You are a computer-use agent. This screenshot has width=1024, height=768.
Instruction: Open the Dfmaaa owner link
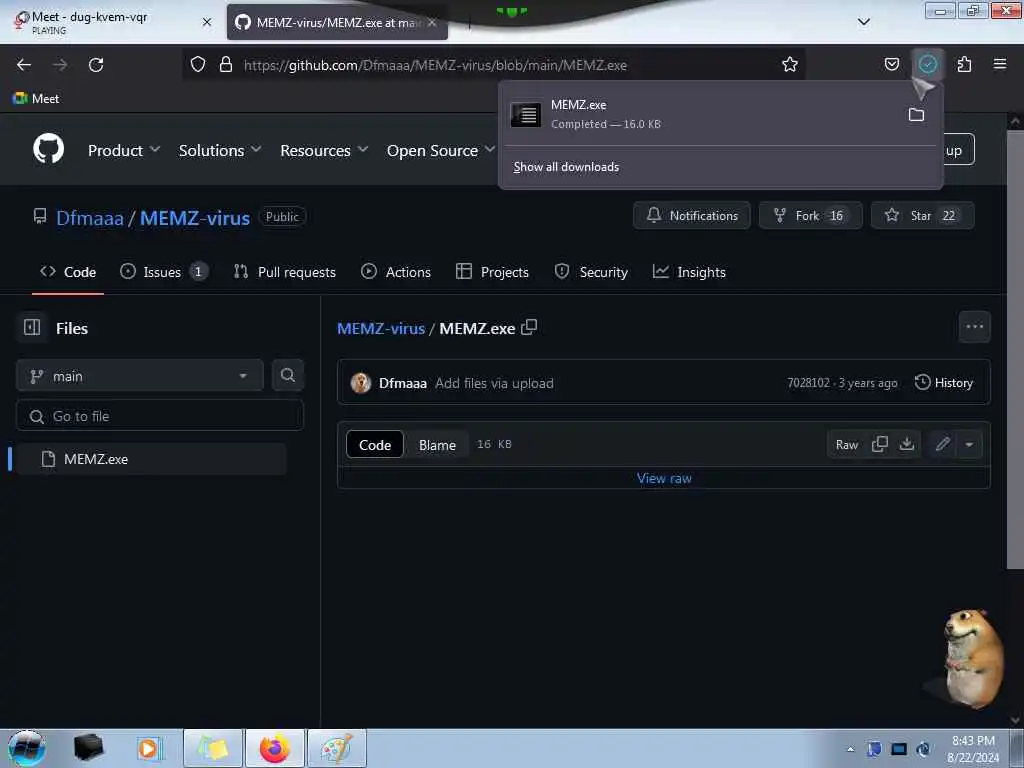click(89, 217)
